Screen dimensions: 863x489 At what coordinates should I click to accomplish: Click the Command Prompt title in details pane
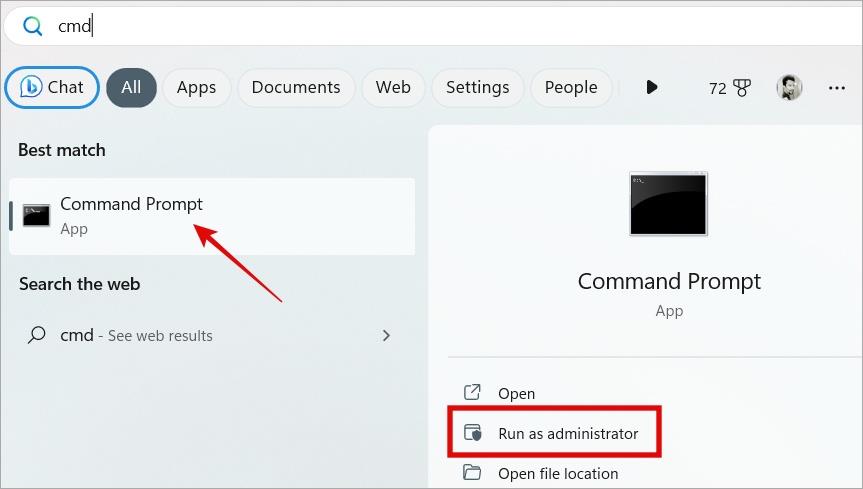tap(669, 281)
